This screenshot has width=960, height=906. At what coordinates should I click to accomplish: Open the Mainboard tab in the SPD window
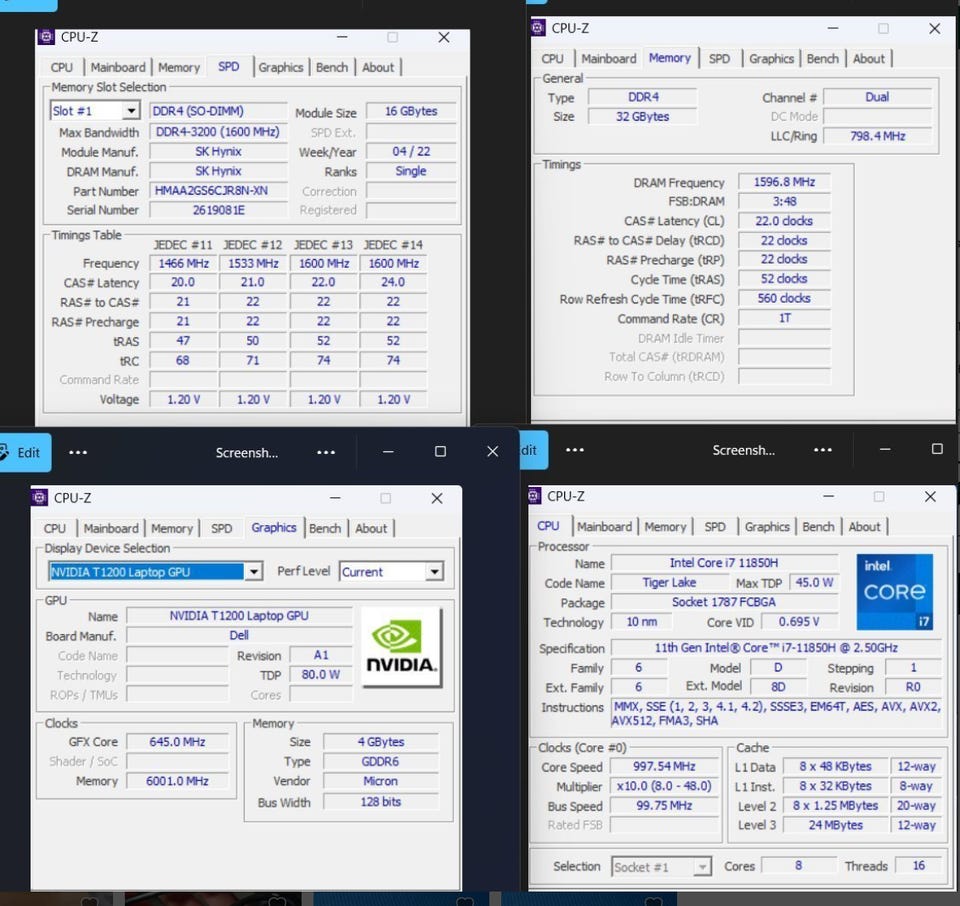[118, 67]
